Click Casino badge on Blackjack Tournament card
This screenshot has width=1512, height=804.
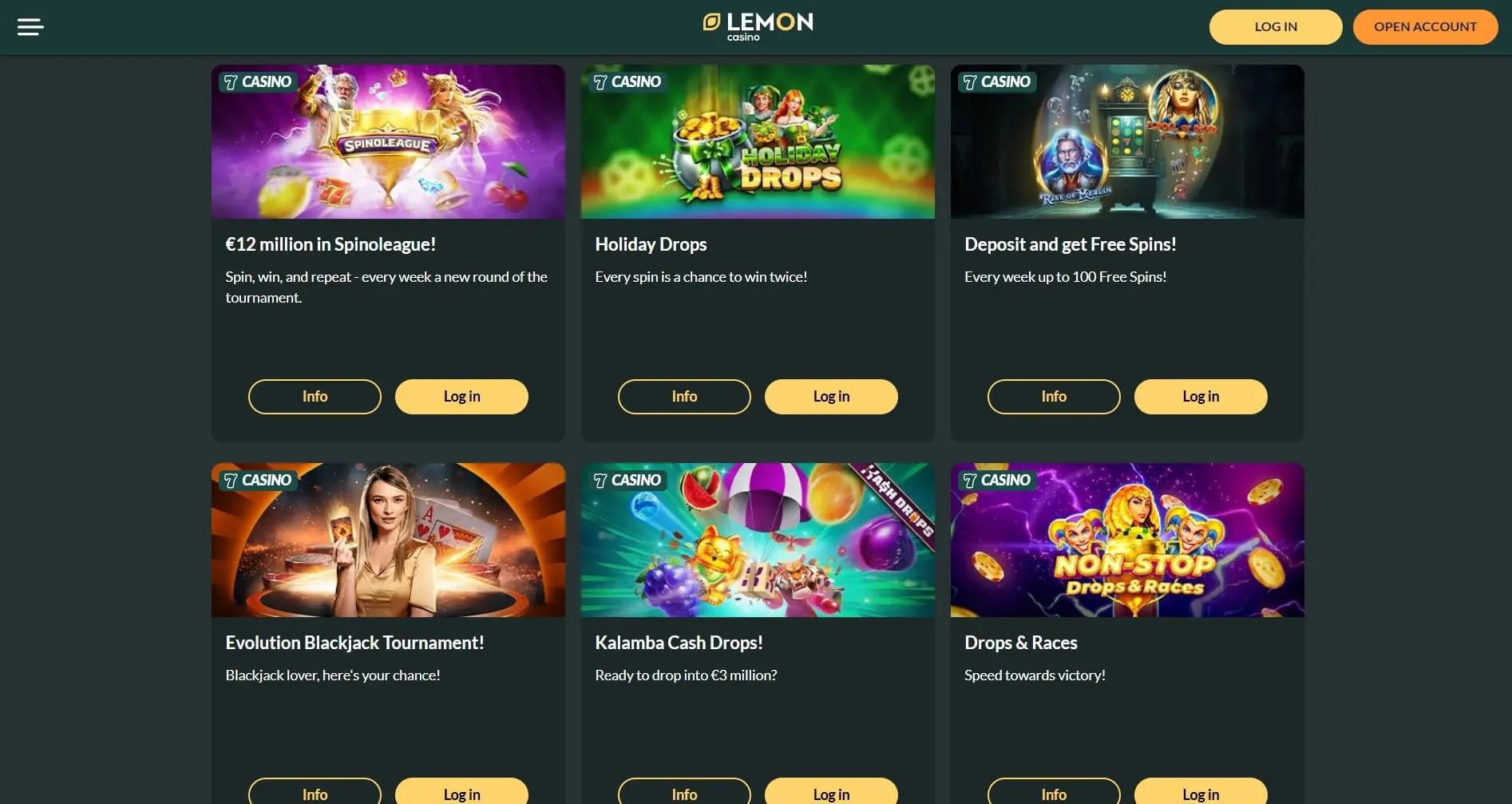coord(257,480)
